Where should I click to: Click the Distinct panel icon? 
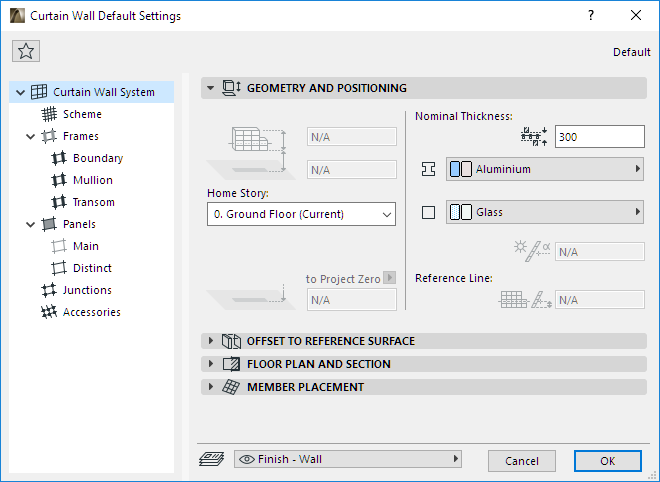[x=59, y=268]
